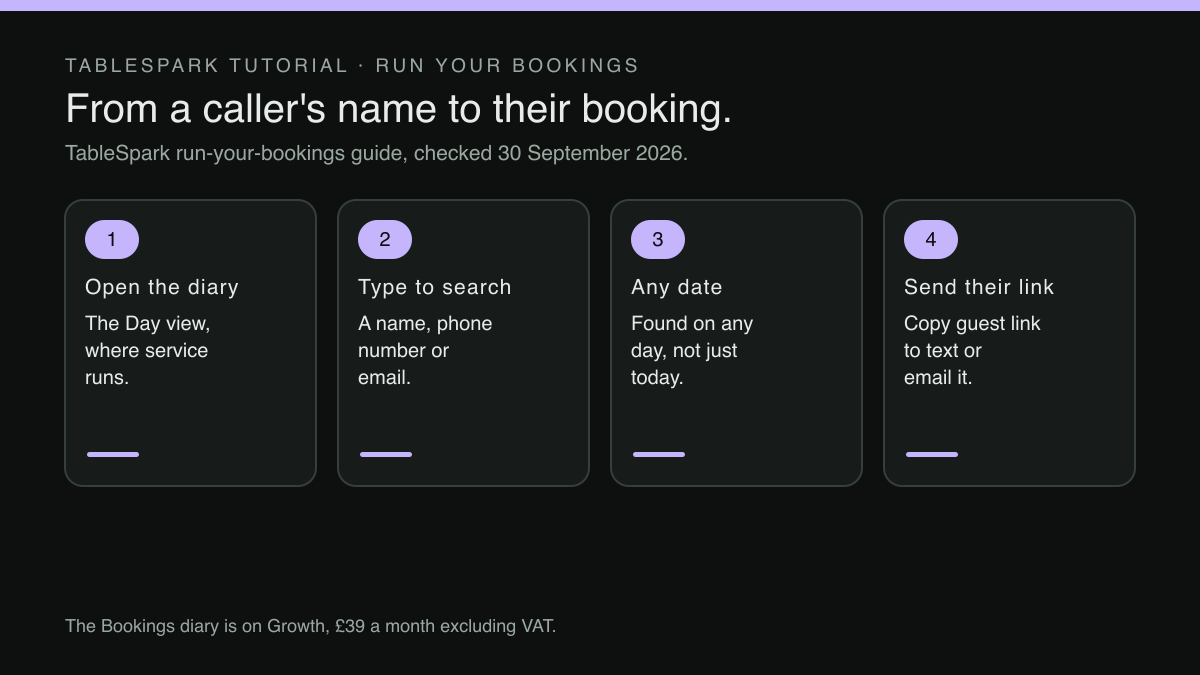1200x675 pixels.
Task: Click the step 2 number badge
Action: (385, 240)
